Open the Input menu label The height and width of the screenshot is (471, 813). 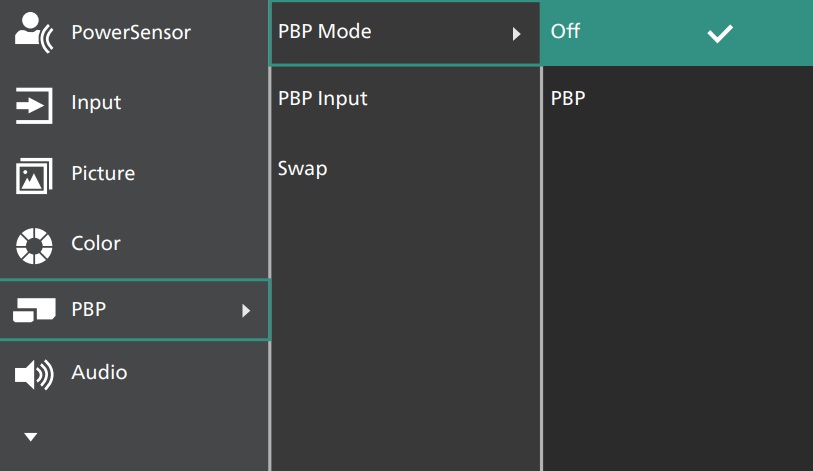click(96, 103)
